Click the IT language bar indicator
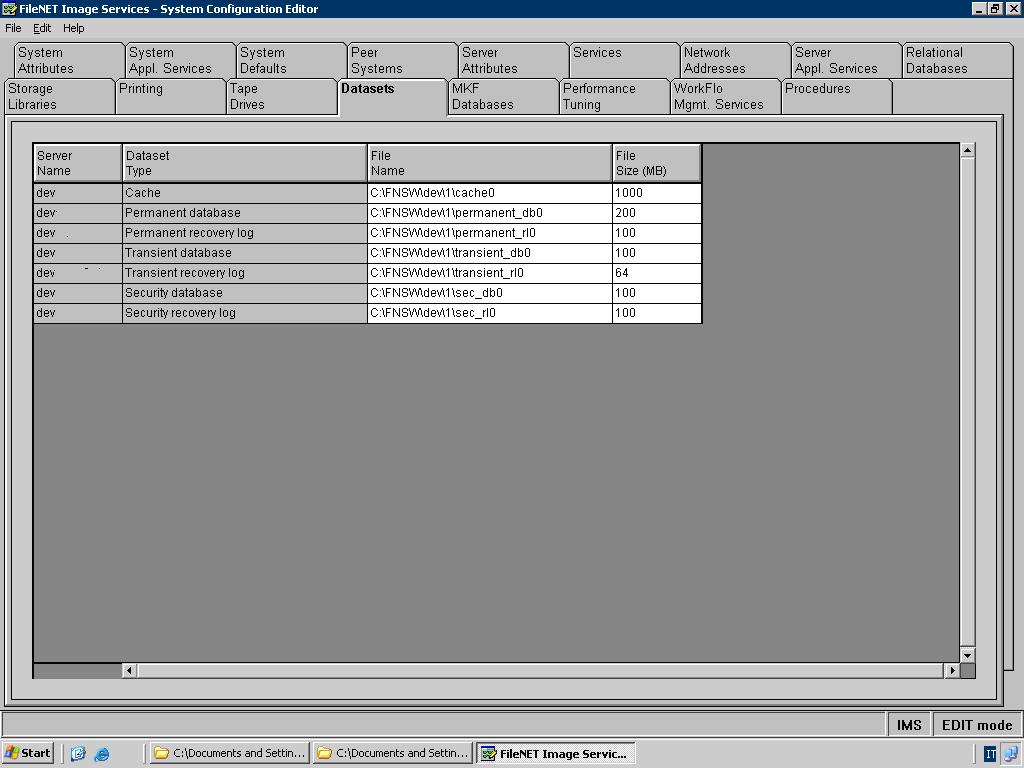 click(990, 754)
